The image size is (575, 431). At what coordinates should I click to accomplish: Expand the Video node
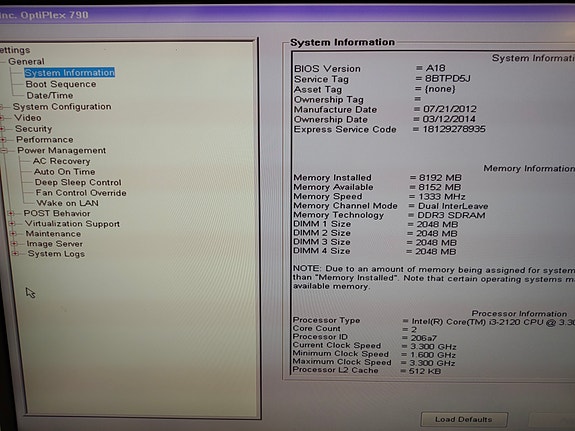(x=2, y=118)
